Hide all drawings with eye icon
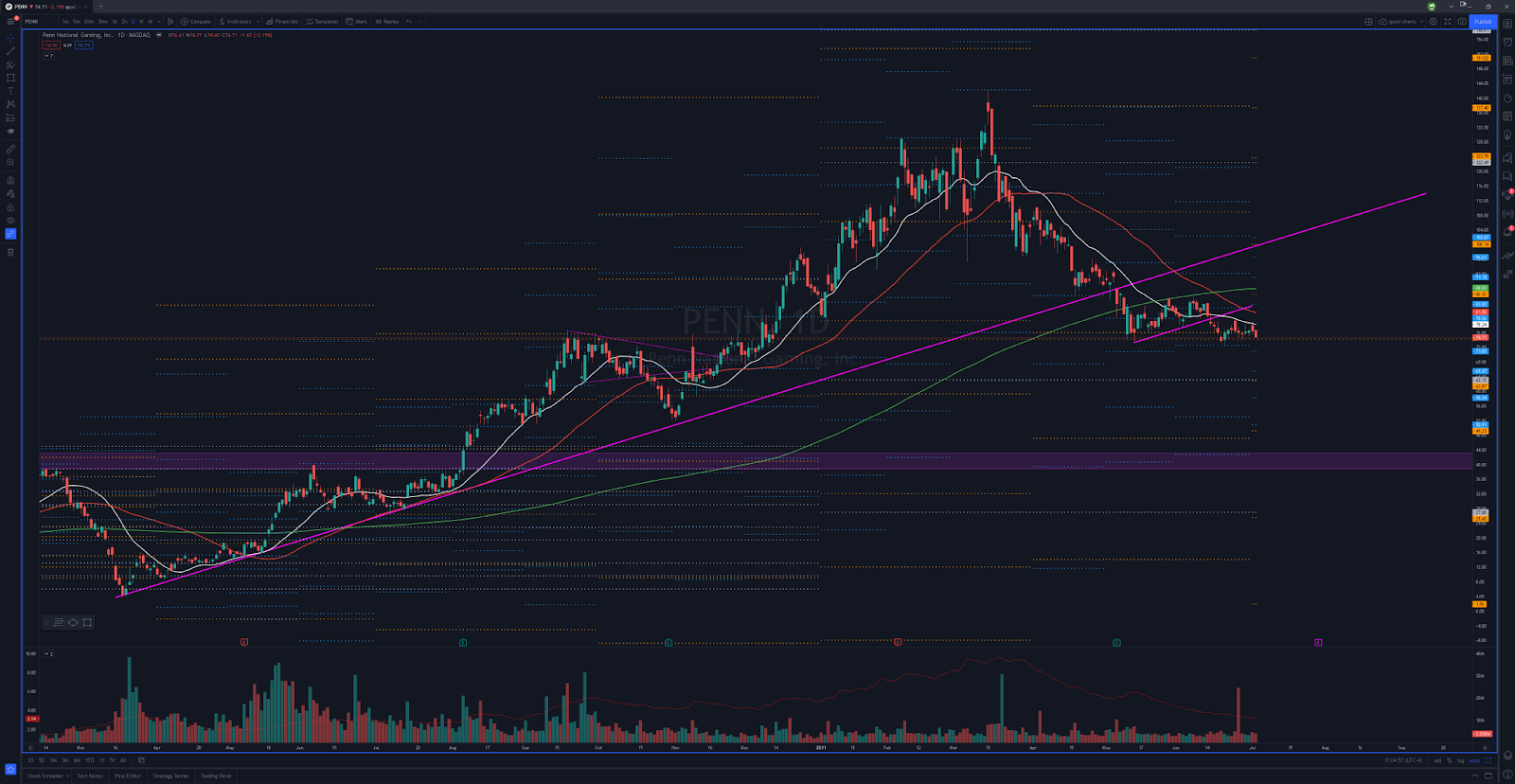Viewport: 1515px width, 784px height. (x=10, y=221)
